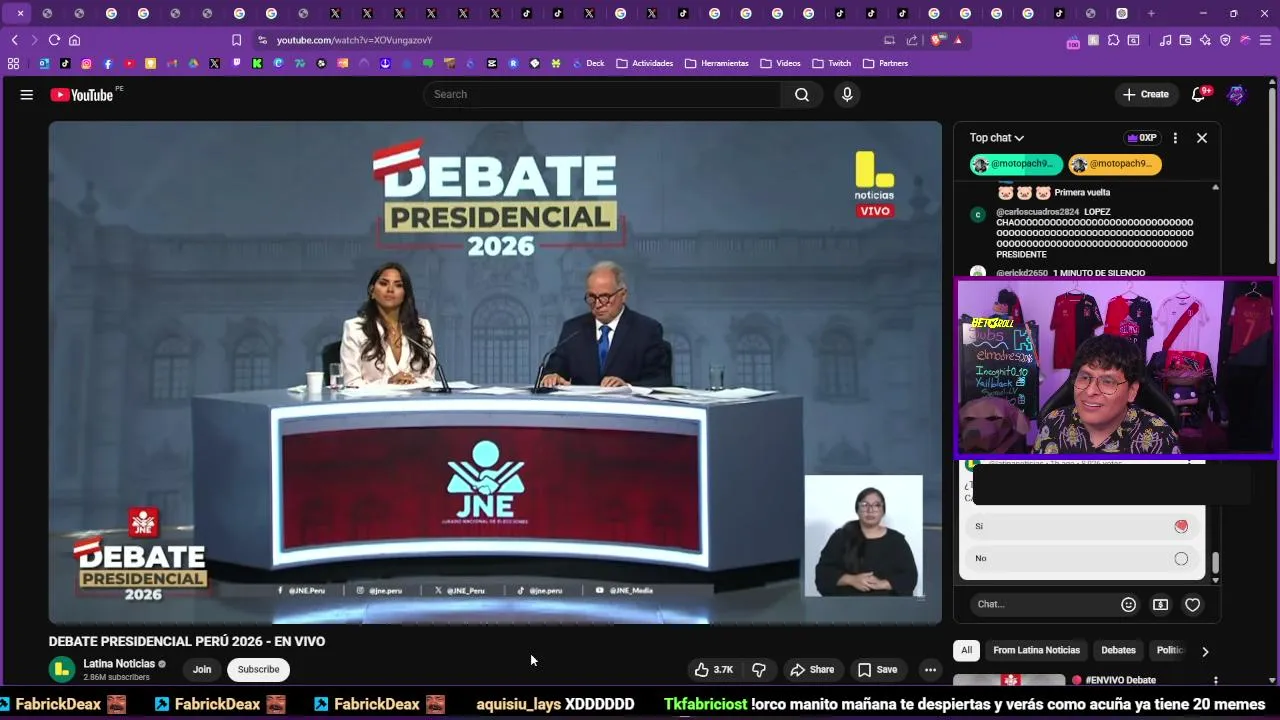Image resolution: width=1280 pixels, height=720 pixels.
Task: Click the Join channel button
Action: (x=202, y=670)
